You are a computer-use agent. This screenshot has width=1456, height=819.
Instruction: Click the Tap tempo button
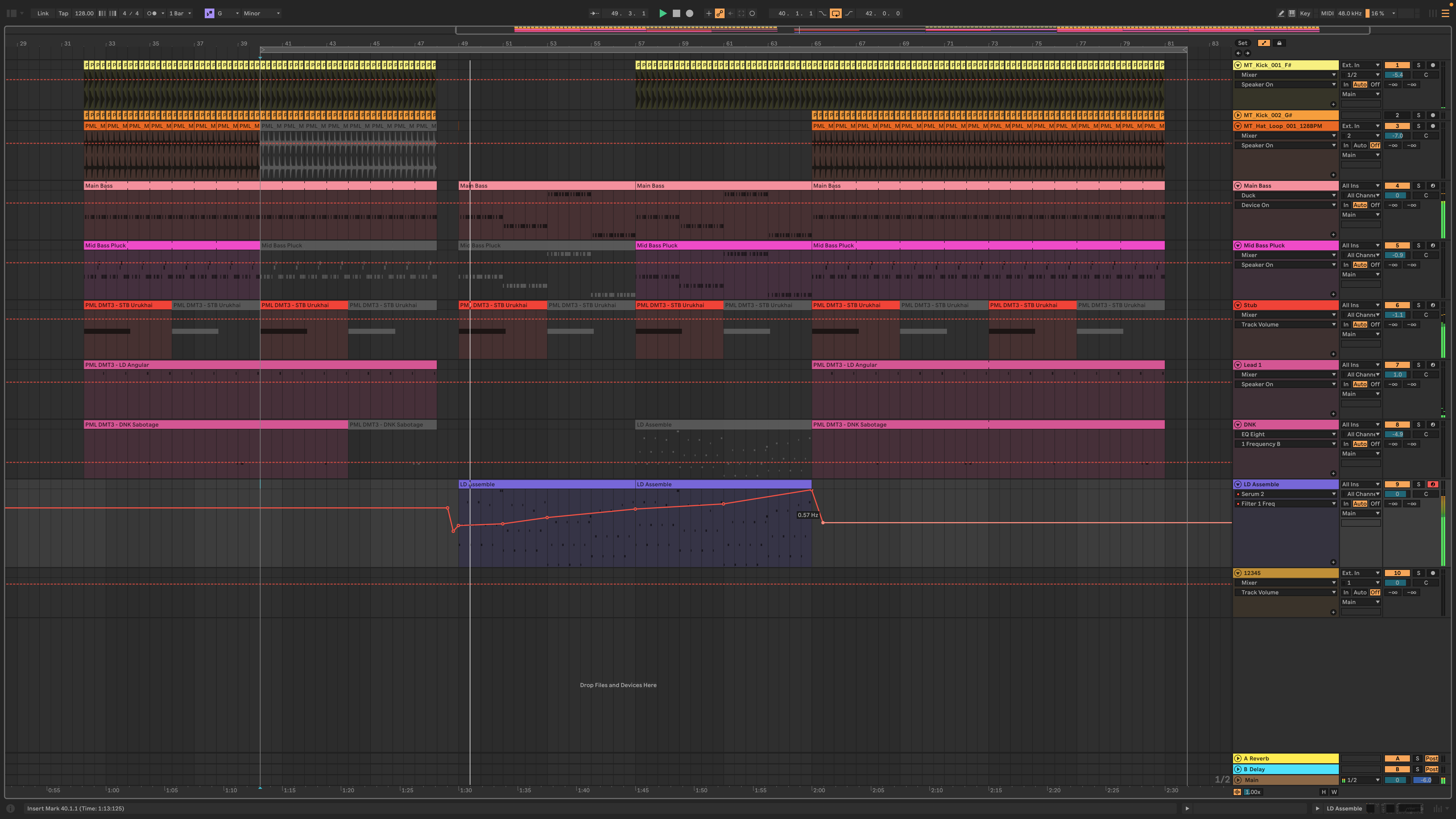(63, 13)
